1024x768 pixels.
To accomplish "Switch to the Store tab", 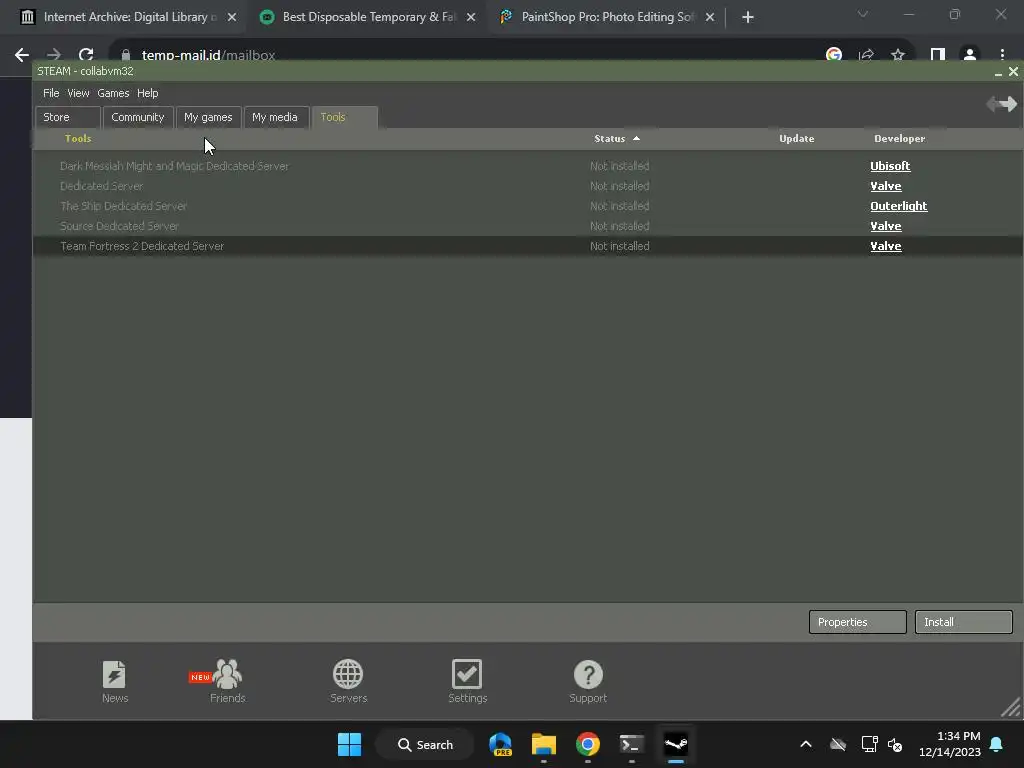I will 68,117.
